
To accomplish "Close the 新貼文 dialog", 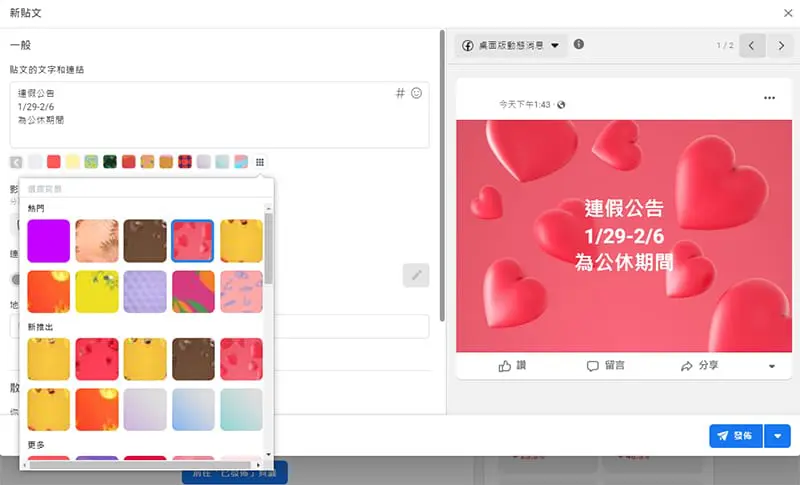I will coord(788,13).
